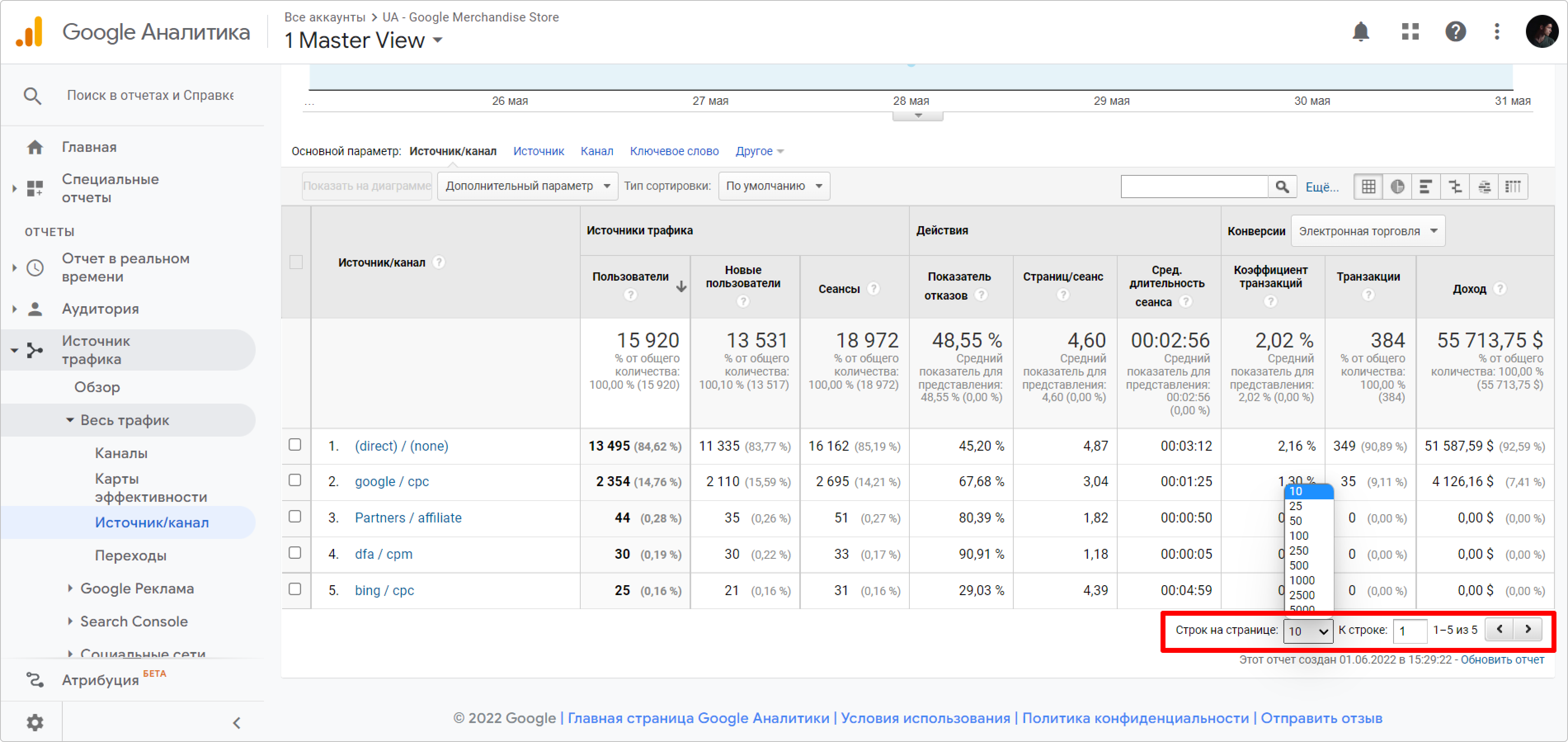
Task: Toggle the select-all header checkbox
Action: click(297, 262)
